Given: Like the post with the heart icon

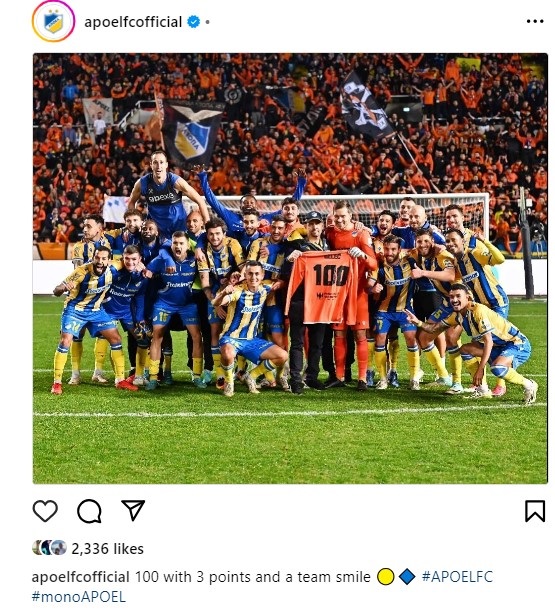Looking at the screenshot, I should [x=45, y=511].
